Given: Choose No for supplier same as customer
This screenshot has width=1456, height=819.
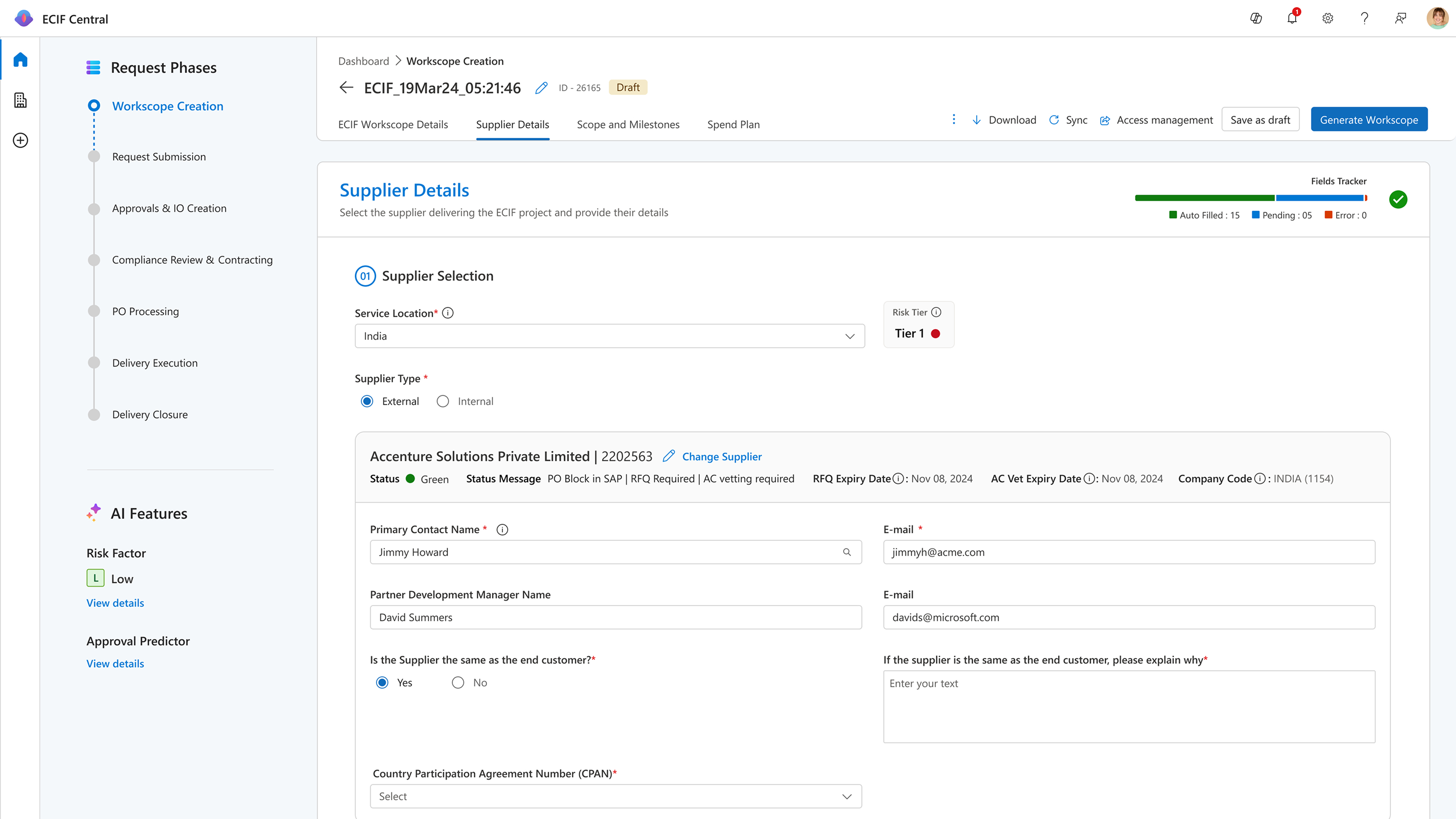Looking at the screenshot, I should pos(458,683).
